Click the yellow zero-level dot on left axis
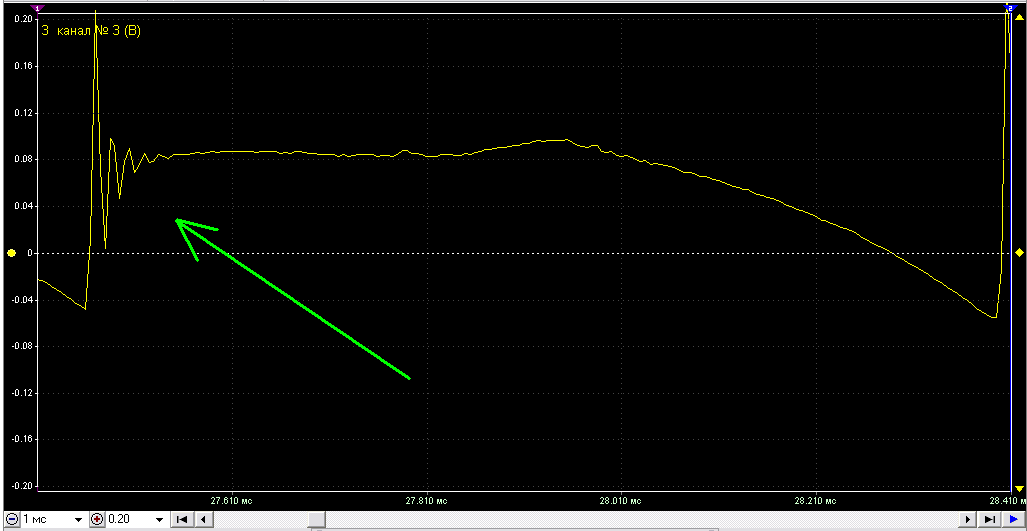The image size is (1027, 531). (11, 253)
